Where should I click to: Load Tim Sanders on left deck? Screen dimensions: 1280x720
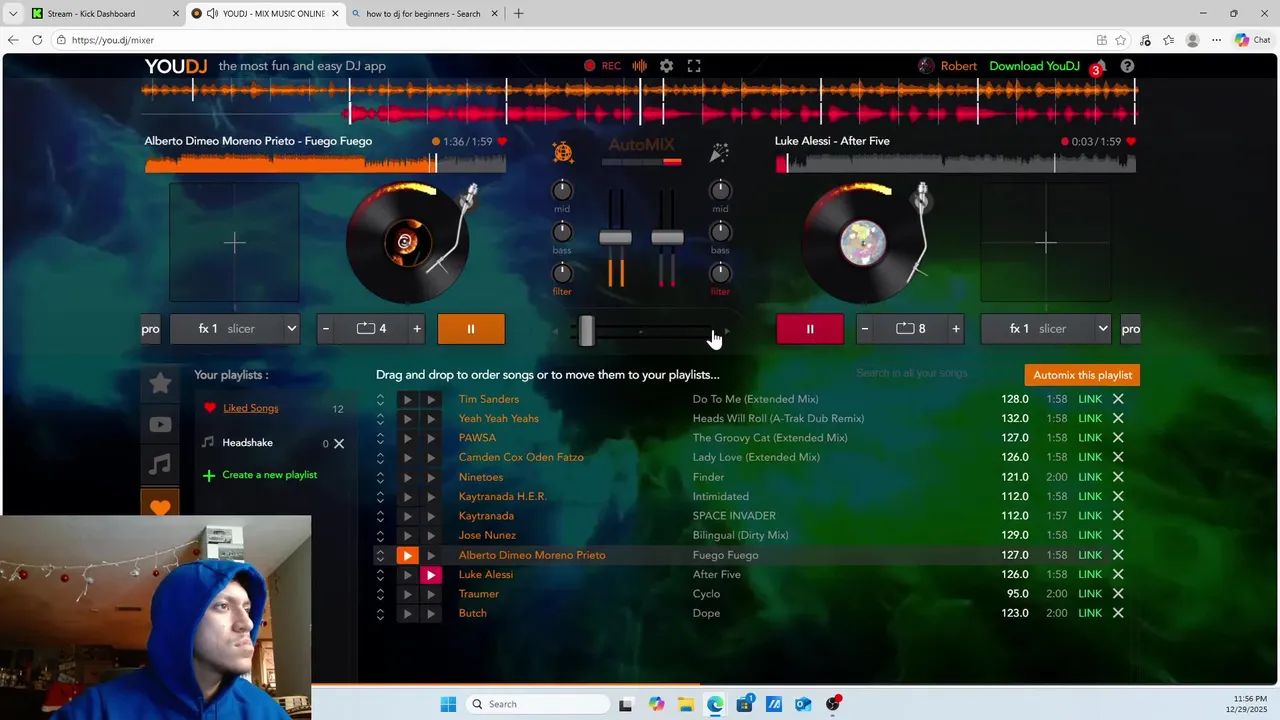pyautogui.click(x=407, y=399)
